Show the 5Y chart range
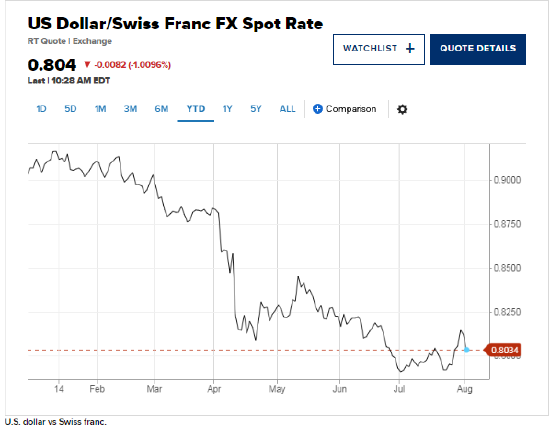550x435 pixels. click(x=256, y=109)
